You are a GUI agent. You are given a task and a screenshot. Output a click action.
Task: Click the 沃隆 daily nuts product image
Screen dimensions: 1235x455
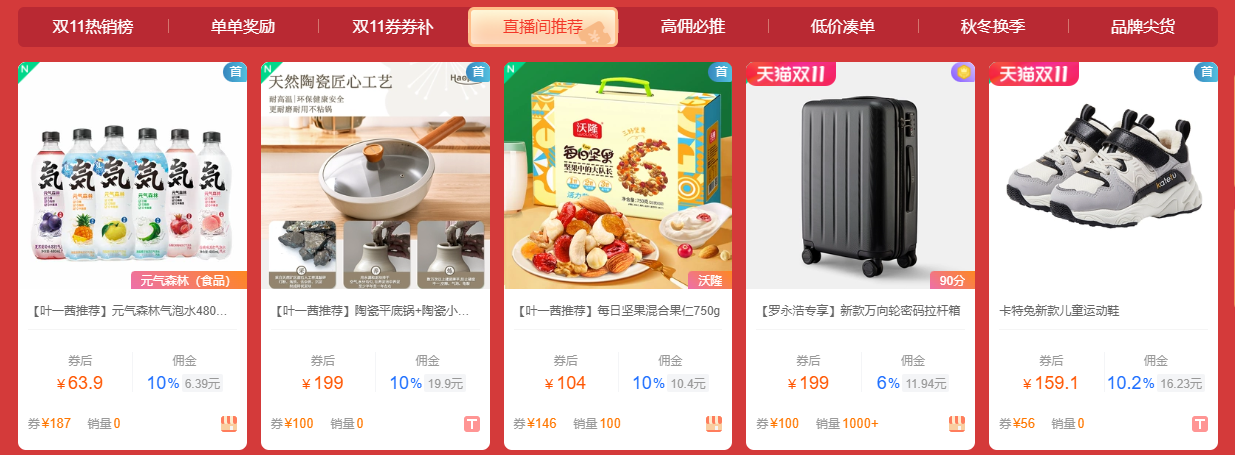tap(618, 176)
